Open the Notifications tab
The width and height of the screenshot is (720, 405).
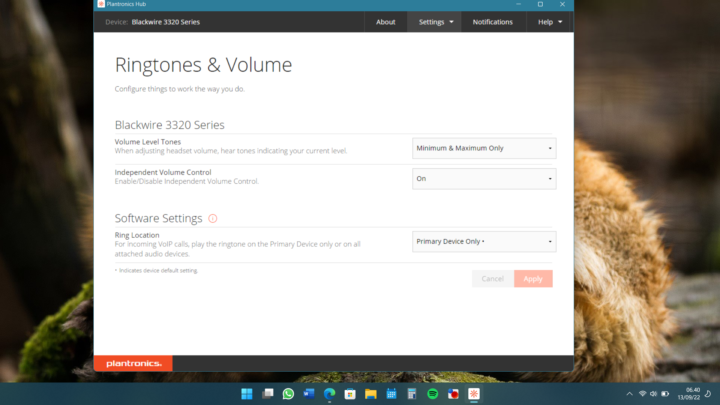(493, 22)
